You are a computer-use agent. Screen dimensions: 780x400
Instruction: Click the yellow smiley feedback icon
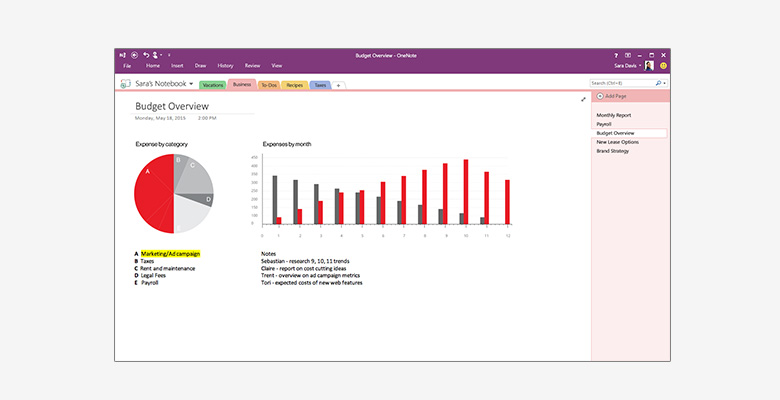pyautogui.click(x=663, y=65)
